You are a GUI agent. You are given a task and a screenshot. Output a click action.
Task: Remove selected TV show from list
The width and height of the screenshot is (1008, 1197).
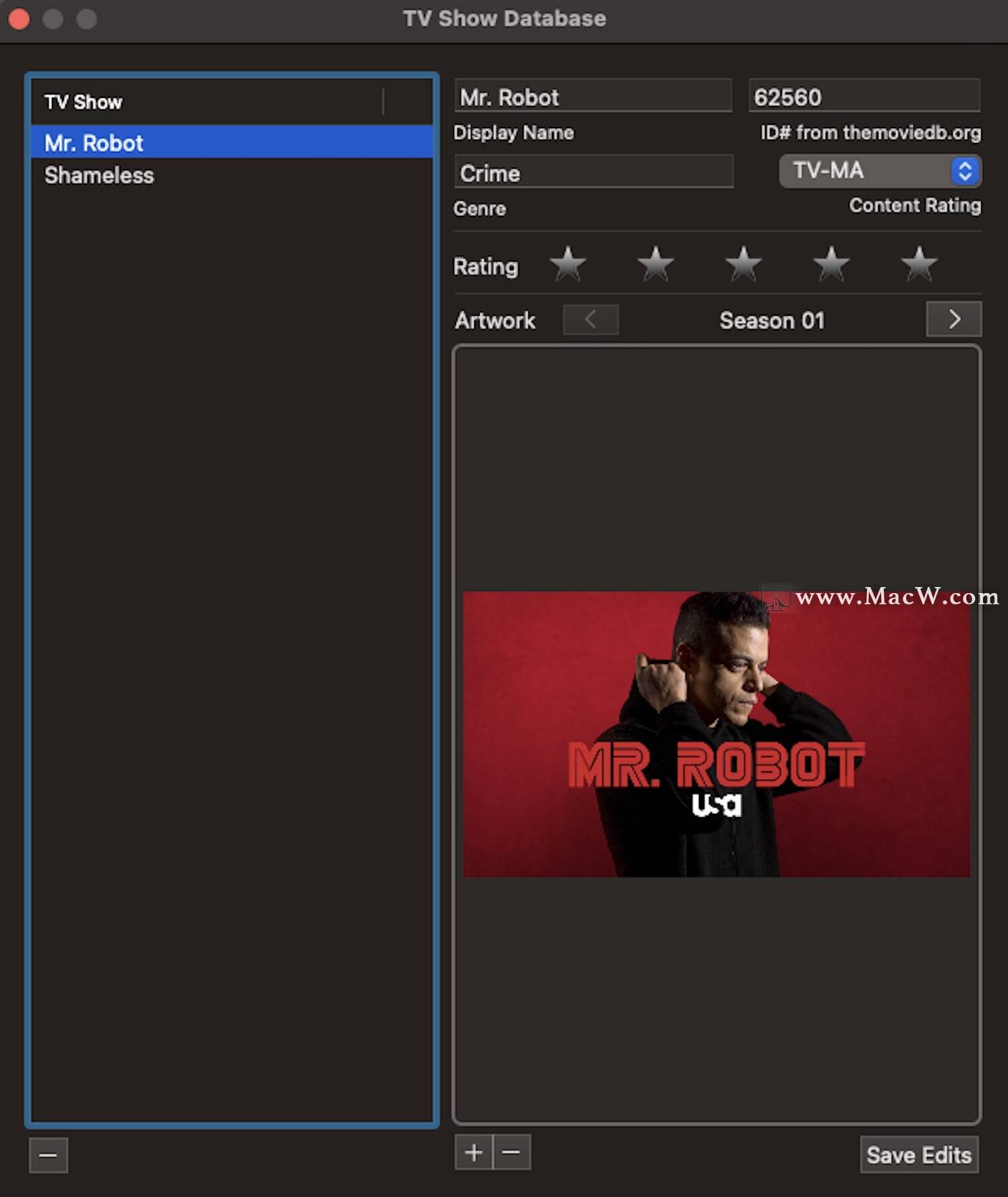pyautogui.click(x=49, y=1155)
